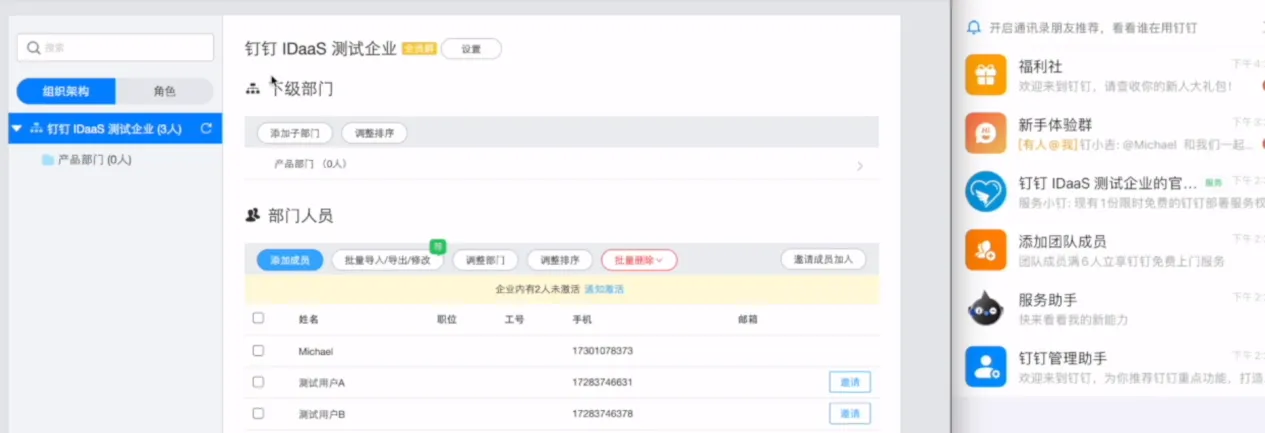The height and width of the screenshot is (433, 1265).
Task: Click the notification bell icon in chat panel
Action: pyautogui.click(x=974, y=28)
